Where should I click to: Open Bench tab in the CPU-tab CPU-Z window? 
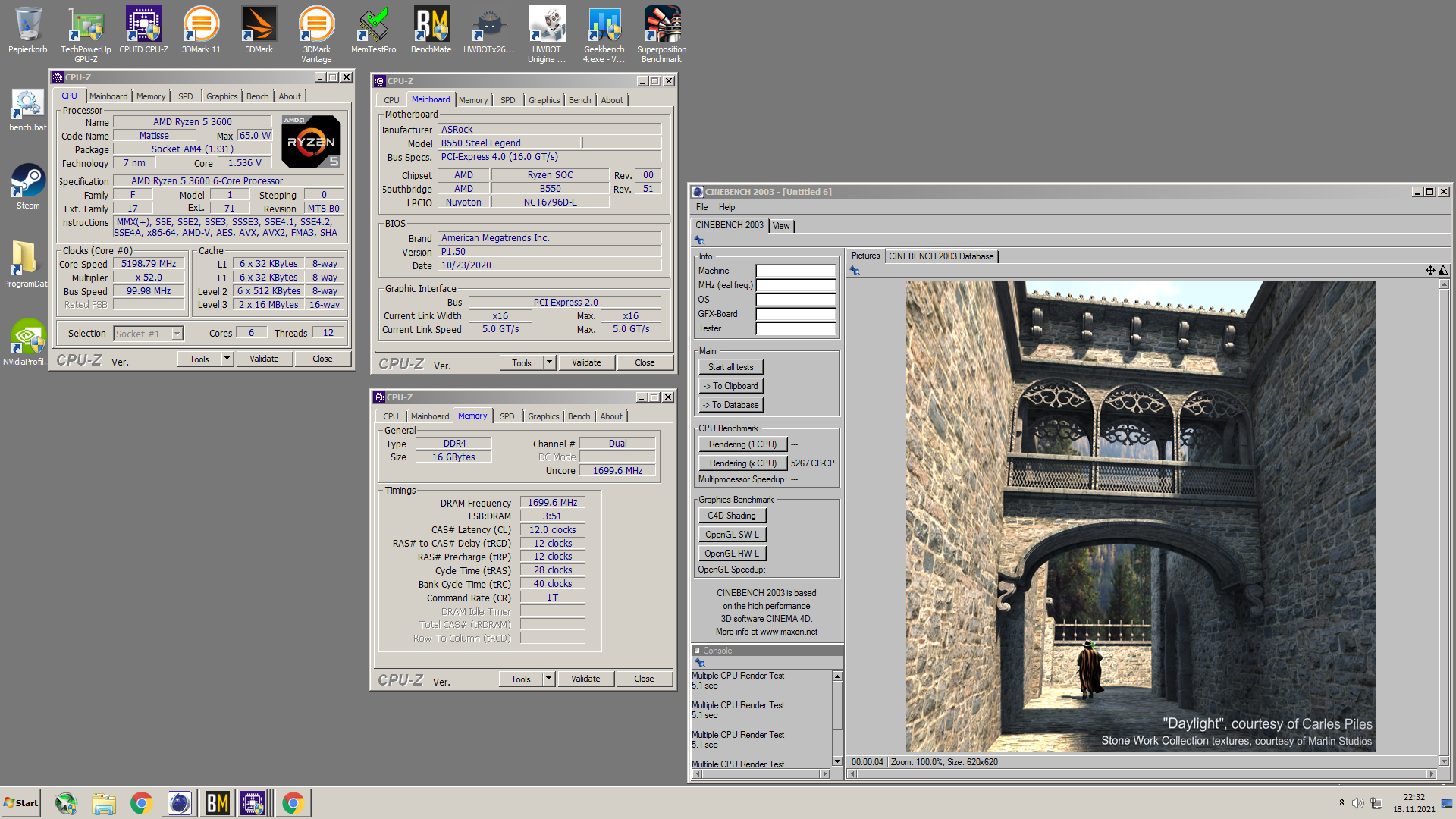tap(257, 96)
